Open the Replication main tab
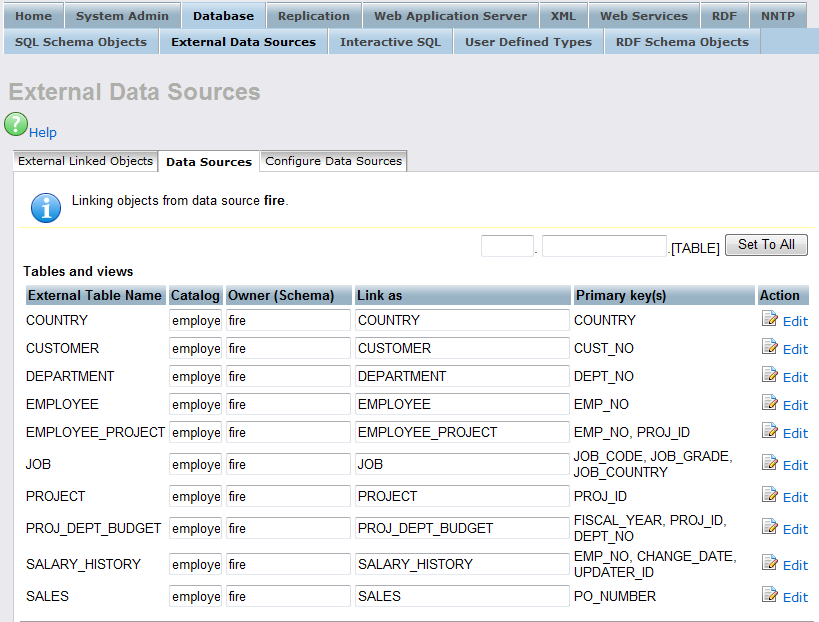This screenshot has height=622, width=819. click(x=314, y=16)
